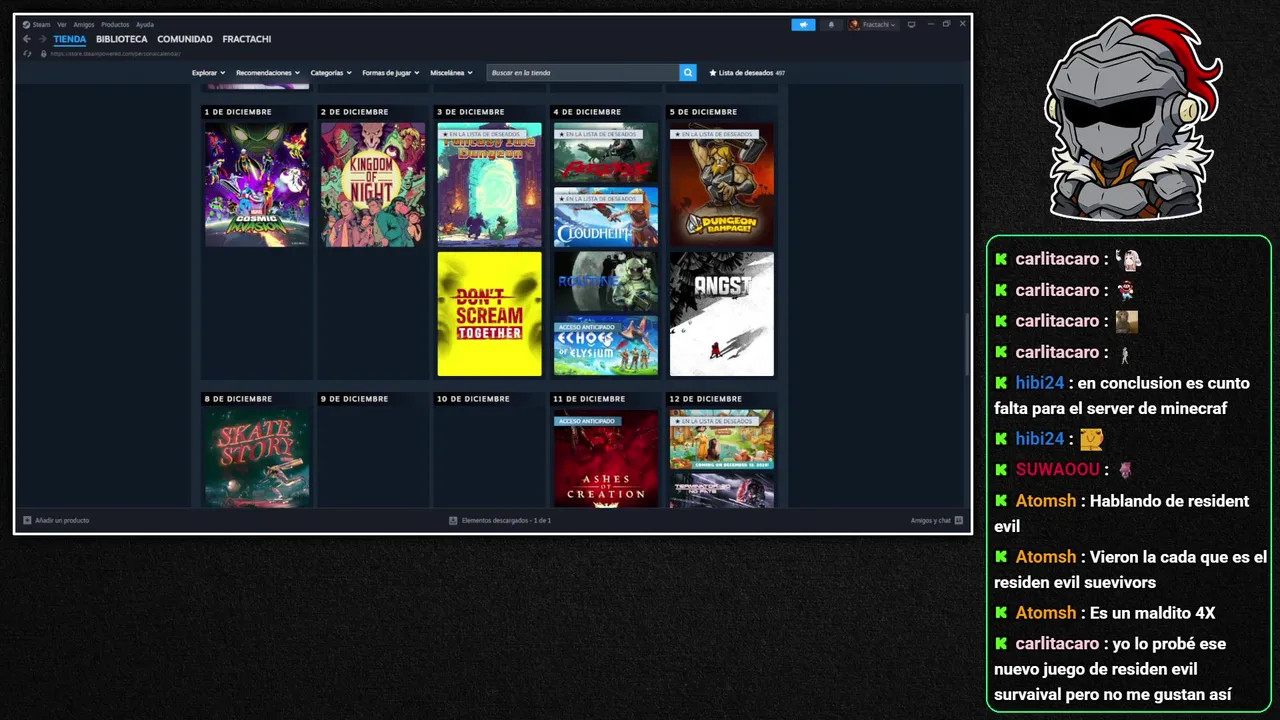1280x720 pixels.
Task: Open the downloads status Elementos descargados
Action: pos(500,520)
